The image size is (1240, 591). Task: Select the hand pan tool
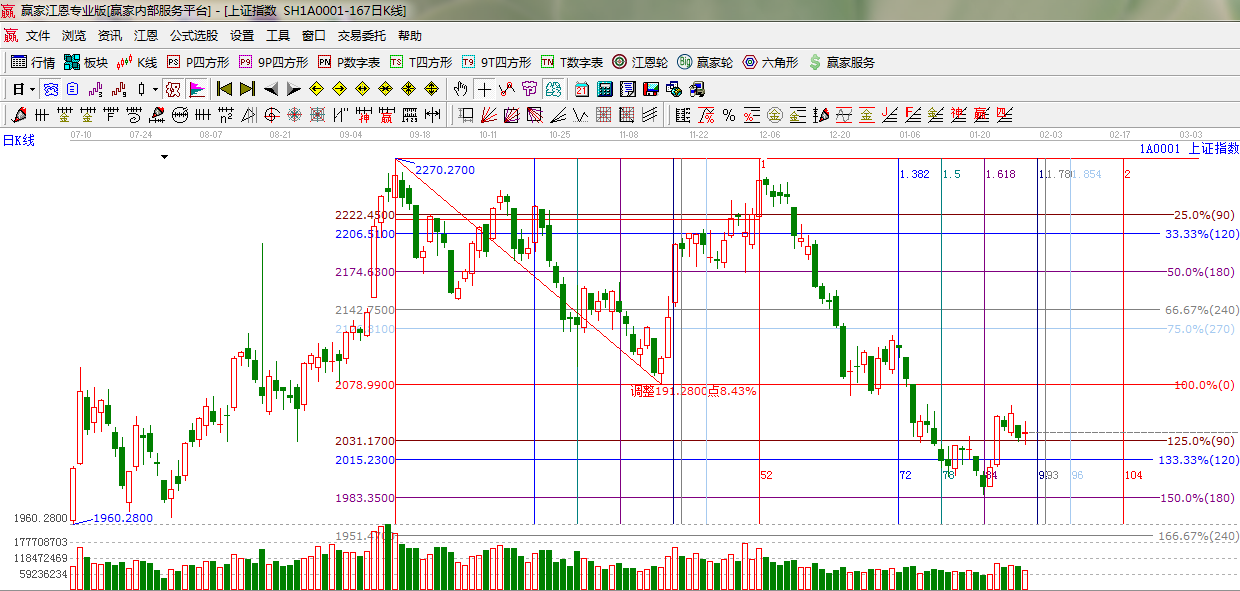click(x=460, y=89)
